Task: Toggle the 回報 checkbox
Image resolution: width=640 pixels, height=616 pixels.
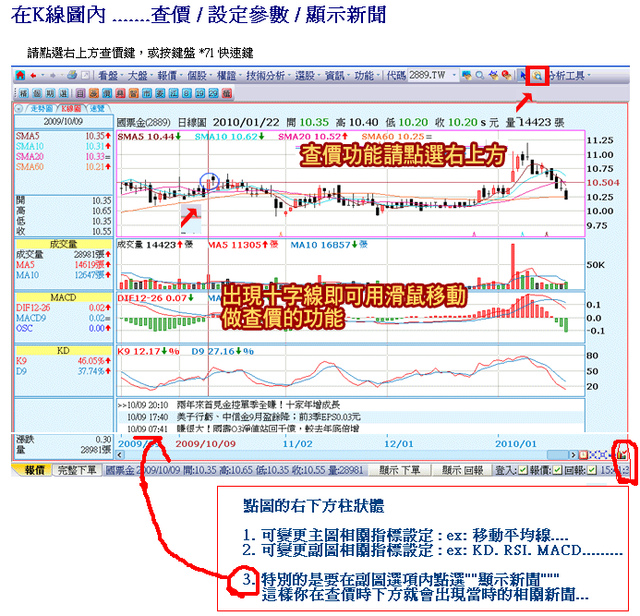Action: [x=592, y=470]
